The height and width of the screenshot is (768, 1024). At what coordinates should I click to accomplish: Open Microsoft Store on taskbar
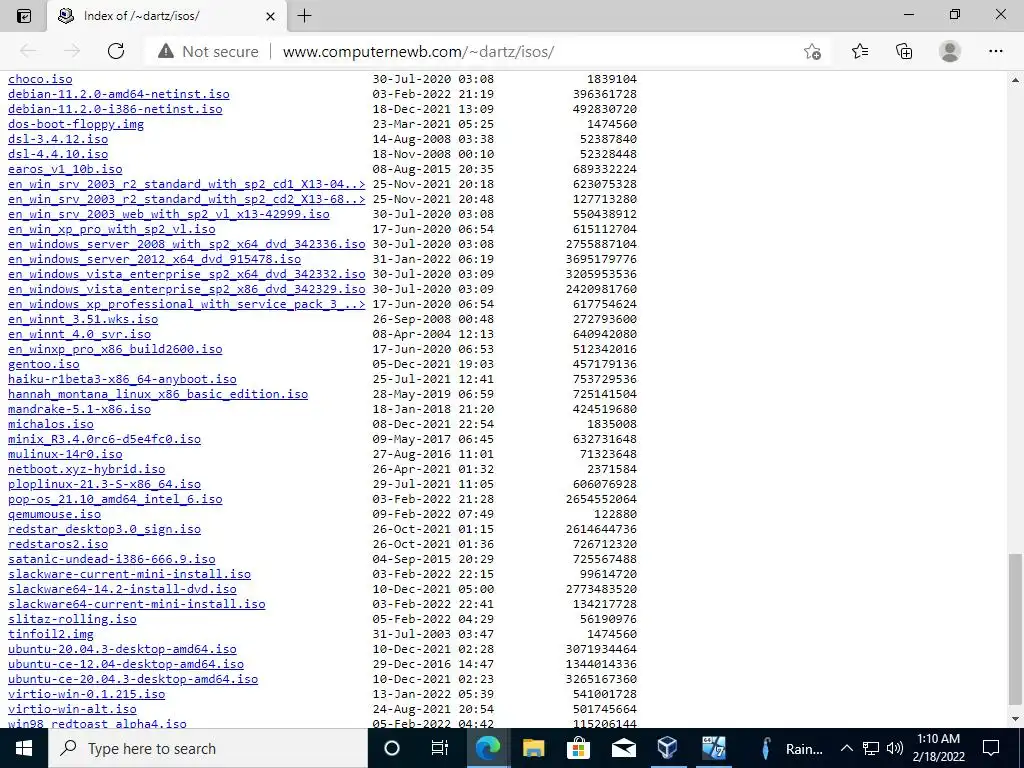click(578, 748)
